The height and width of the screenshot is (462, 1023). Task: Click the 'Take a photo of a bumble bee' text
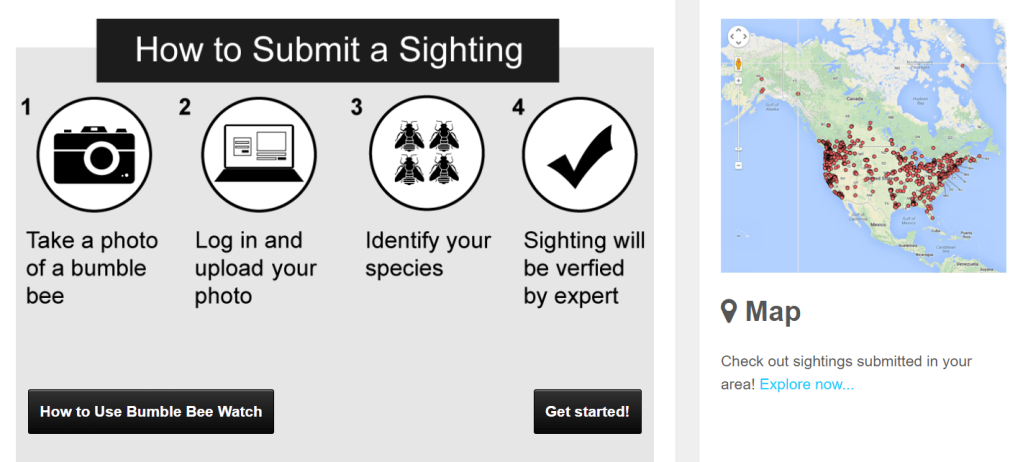[92, 268]
